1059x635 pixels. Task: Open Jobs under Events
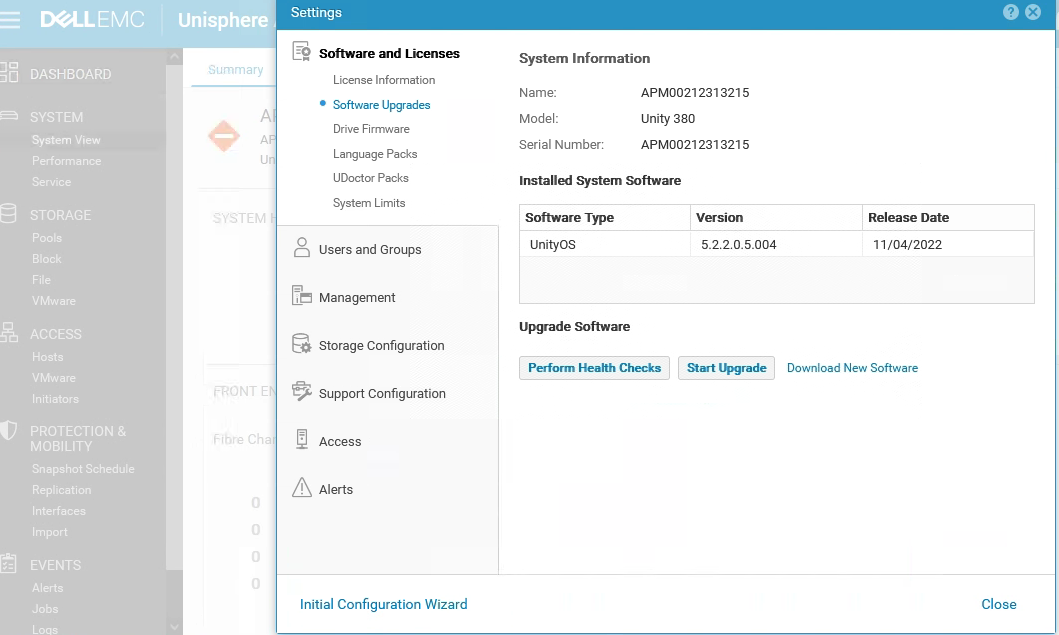click(45, 609)
